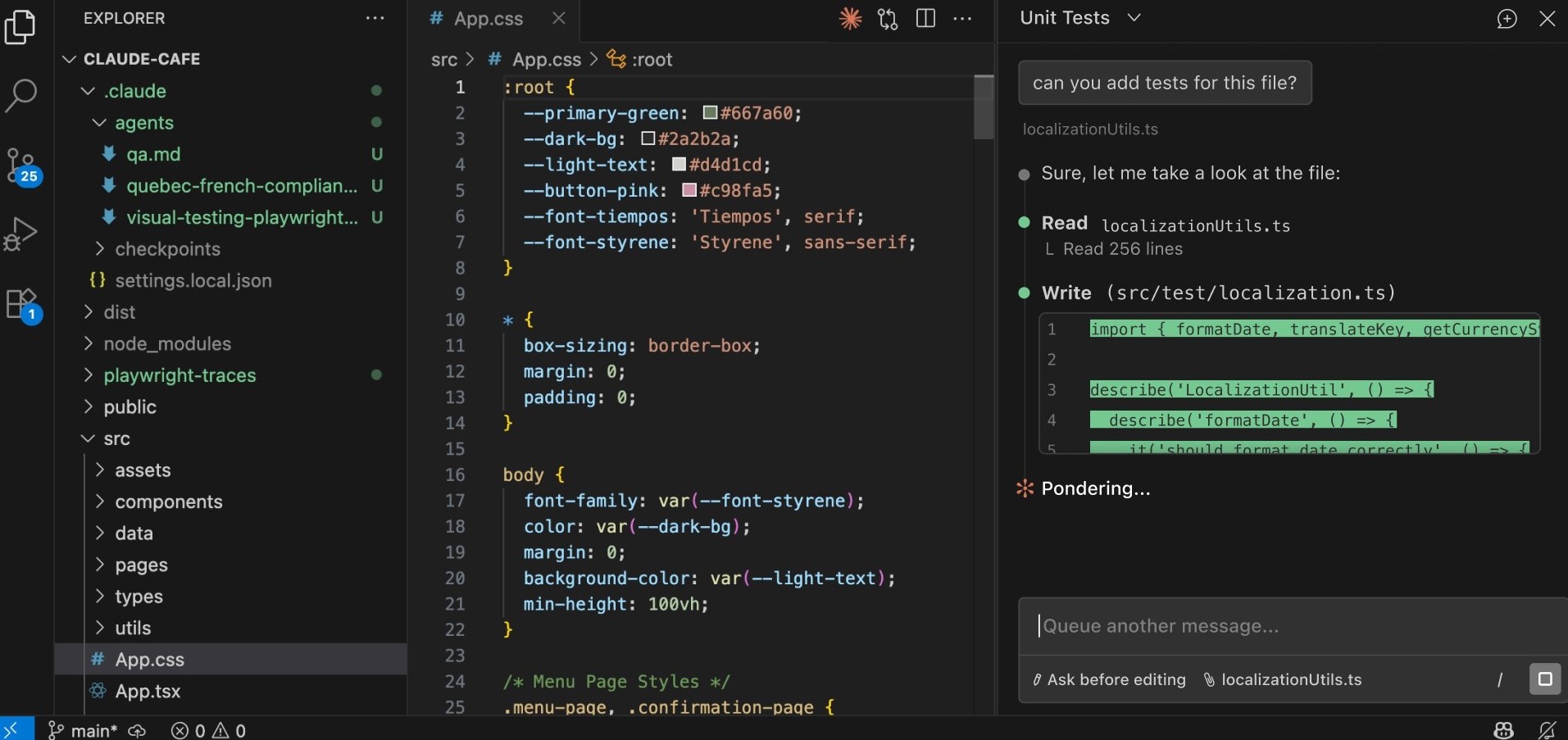Open editor more actions ellipsis
The width and height of the screenshot is (1568, 740).
coord(963,18)
